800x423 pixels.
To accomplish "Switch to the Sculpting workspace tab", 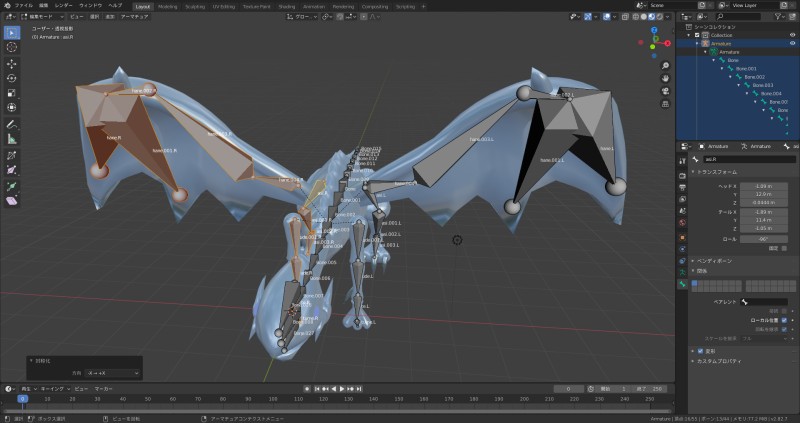I will tap(195, 5).
